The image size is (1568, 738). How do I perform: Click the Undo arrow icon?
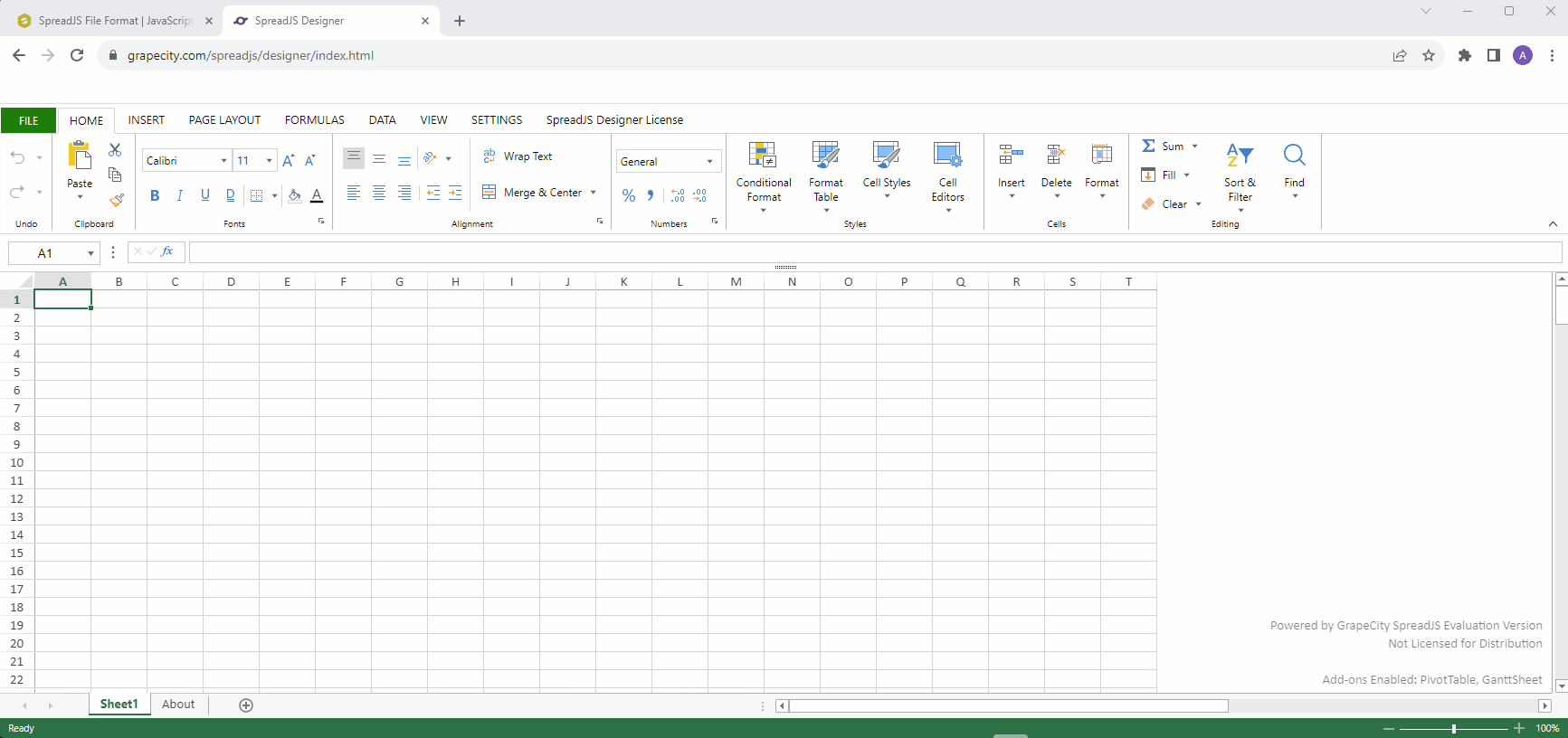coord(17,157)
